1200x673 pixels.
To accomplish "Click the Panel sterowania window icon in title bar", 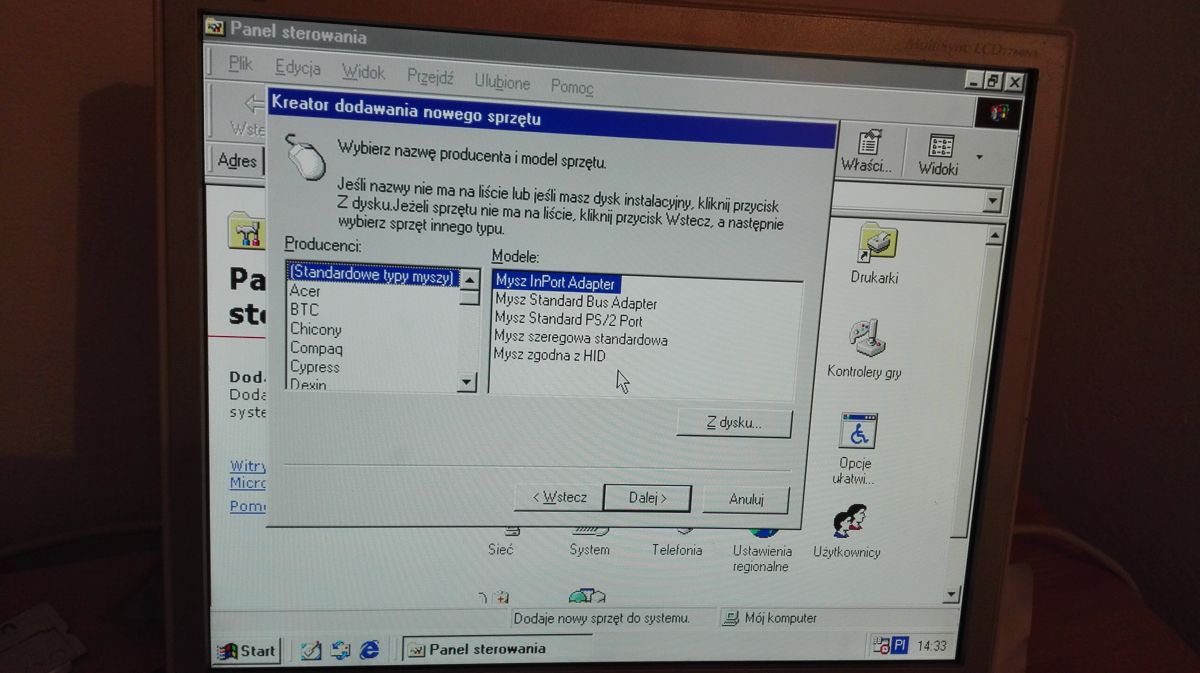I will click(x=214, y=27).
